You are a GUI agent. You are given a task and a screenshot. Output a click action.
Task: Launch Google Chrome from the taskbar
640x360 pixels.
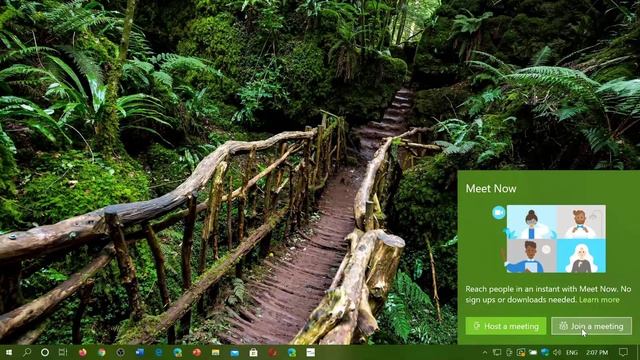[102, 352]
